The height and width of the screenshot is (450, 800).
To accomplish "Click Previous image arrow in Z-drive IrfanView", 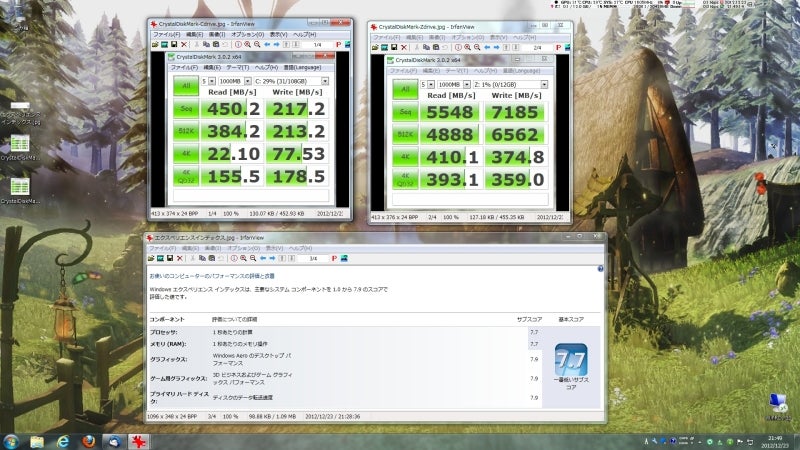I will pyautogui.click(x=487, y=47).
